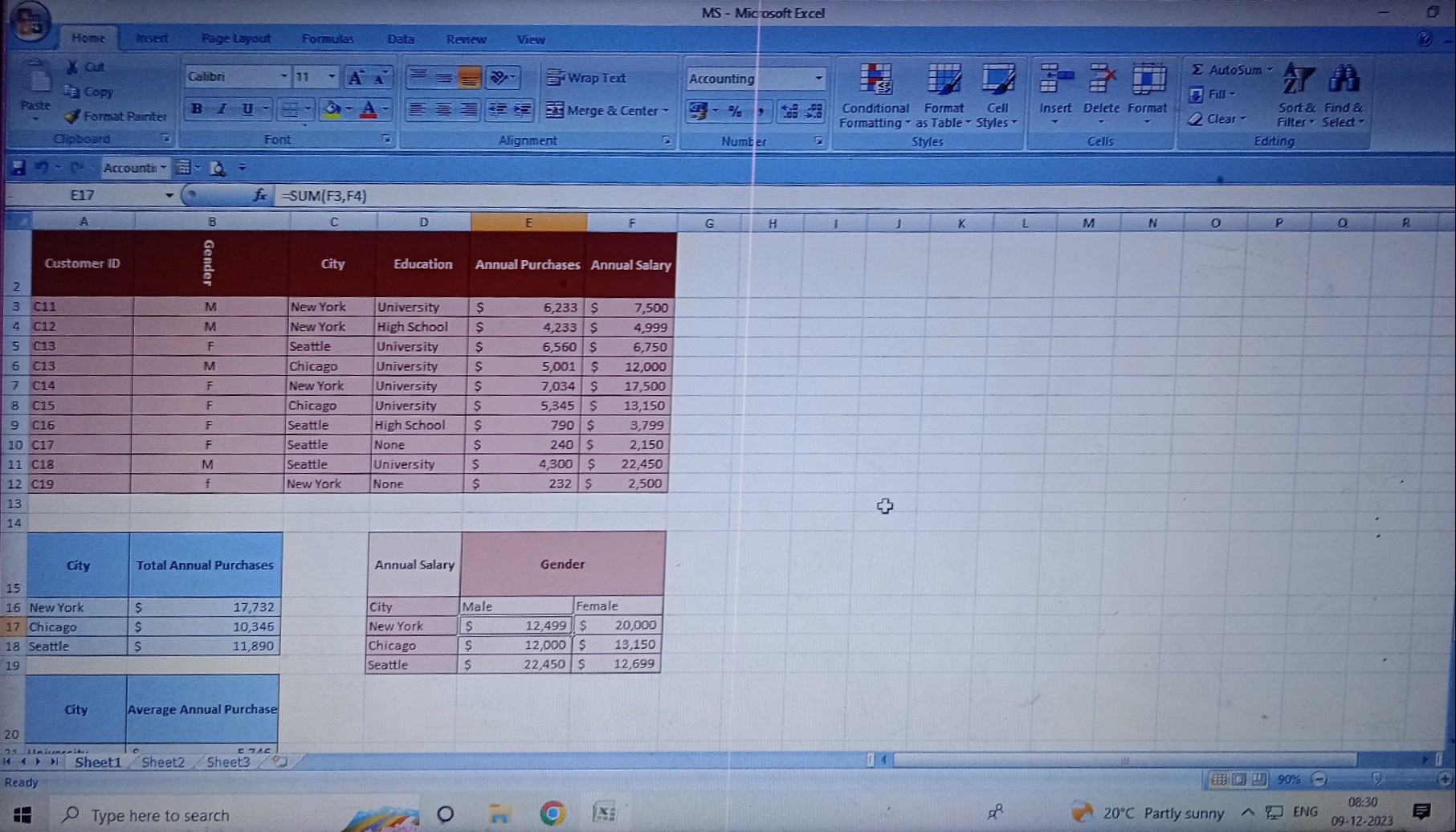Open the Name Box dropdown arrow
1456x832 pixels.
coord(169,195)
